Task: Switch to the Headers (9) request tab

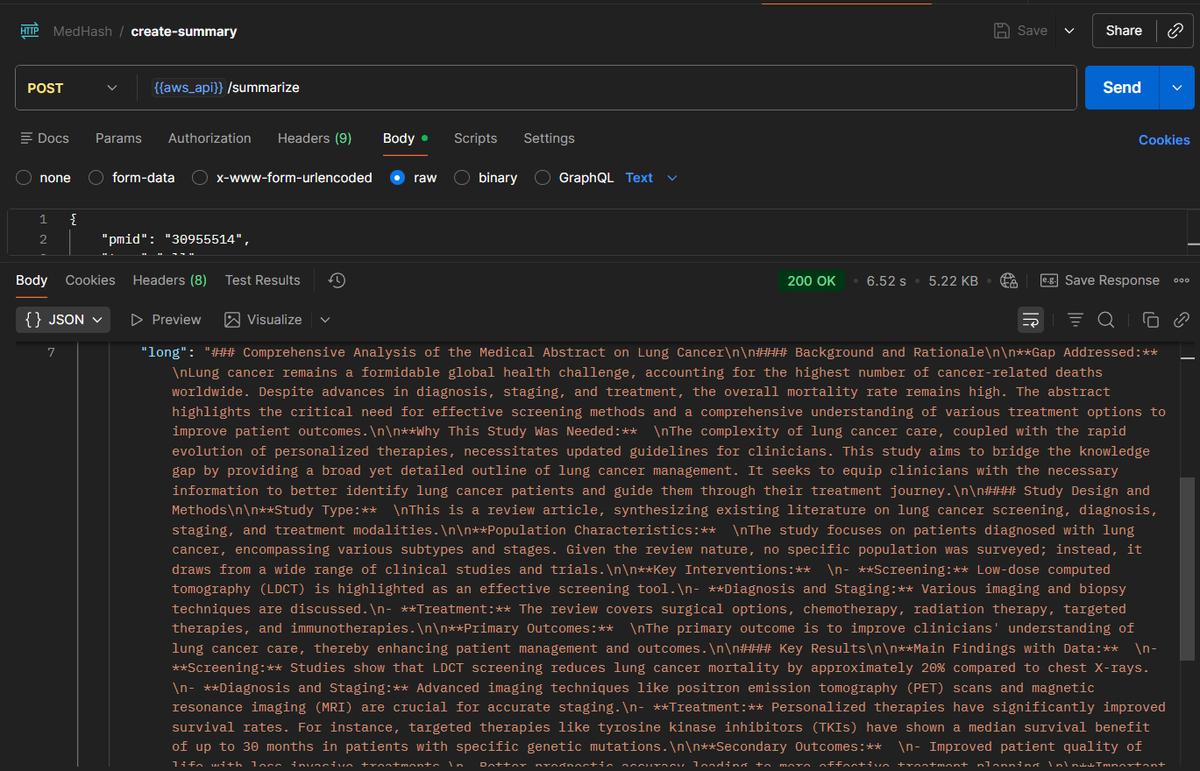Action: pos(315,138)
